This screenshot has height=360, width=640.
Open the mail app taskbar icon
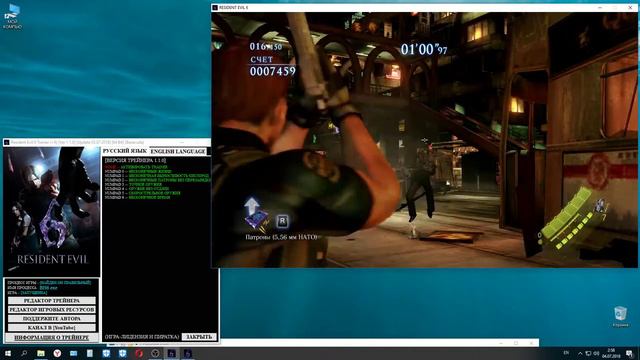[73, 353]
